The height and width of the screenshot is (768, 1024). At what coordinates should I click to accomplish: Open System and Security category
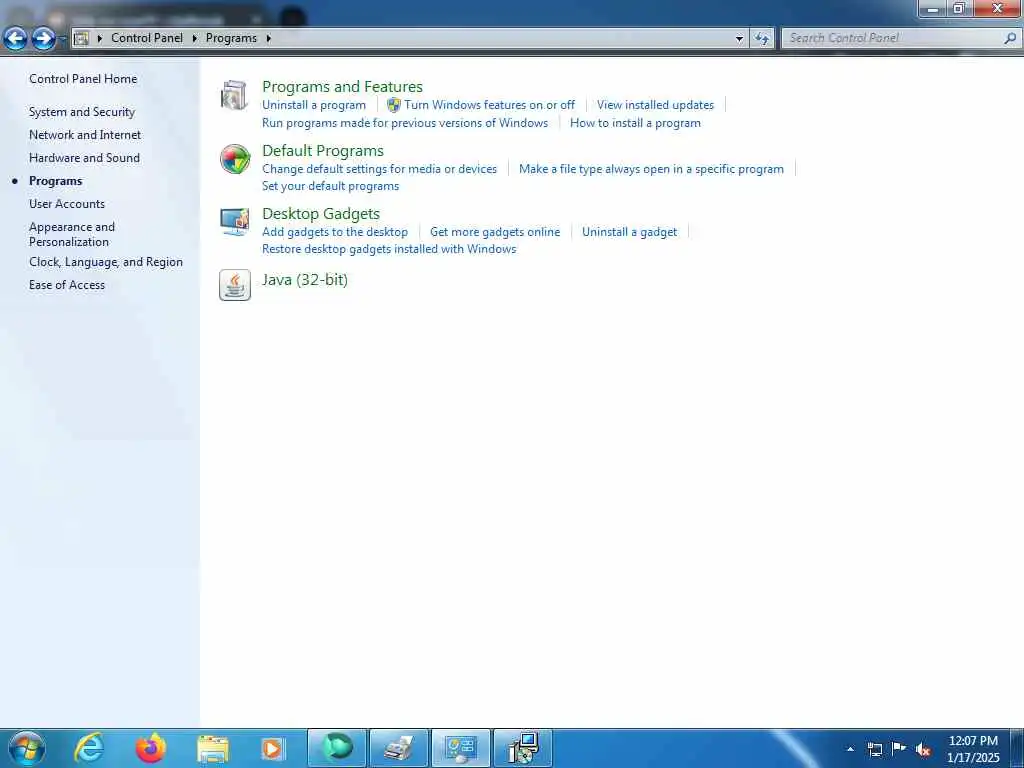82,112
